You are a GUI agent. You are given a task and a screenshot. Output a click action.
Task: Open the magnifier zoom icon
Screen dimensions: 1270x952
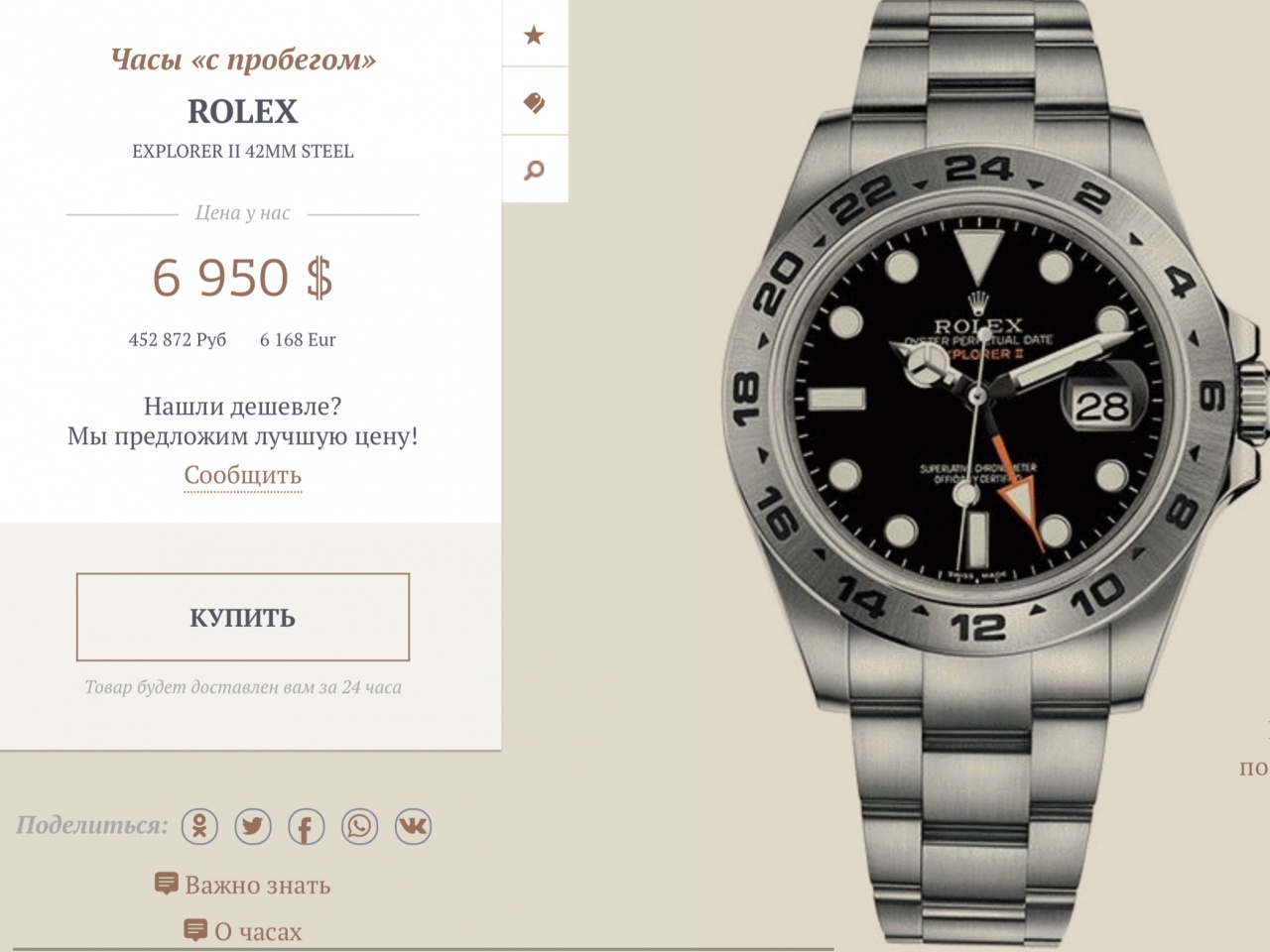pos(534,170)
